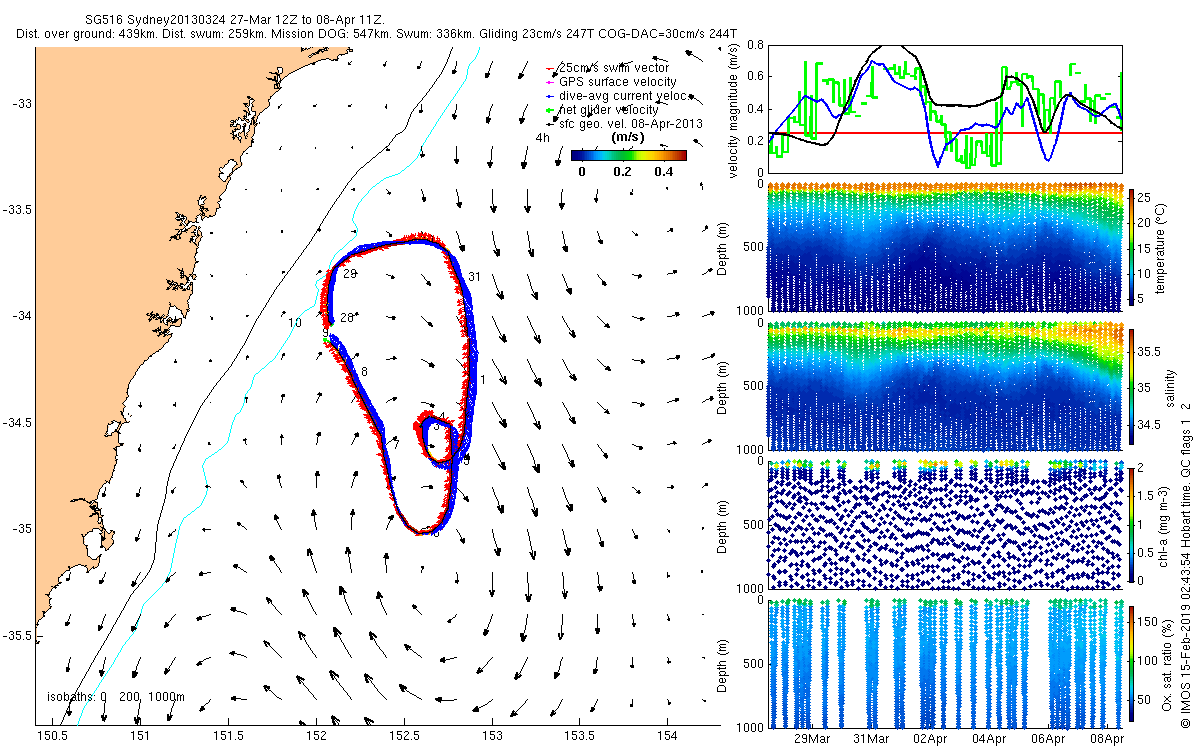
Task: Click the '35.5' tick on the salinity colorbar
Action: (x=1150, y=352)
